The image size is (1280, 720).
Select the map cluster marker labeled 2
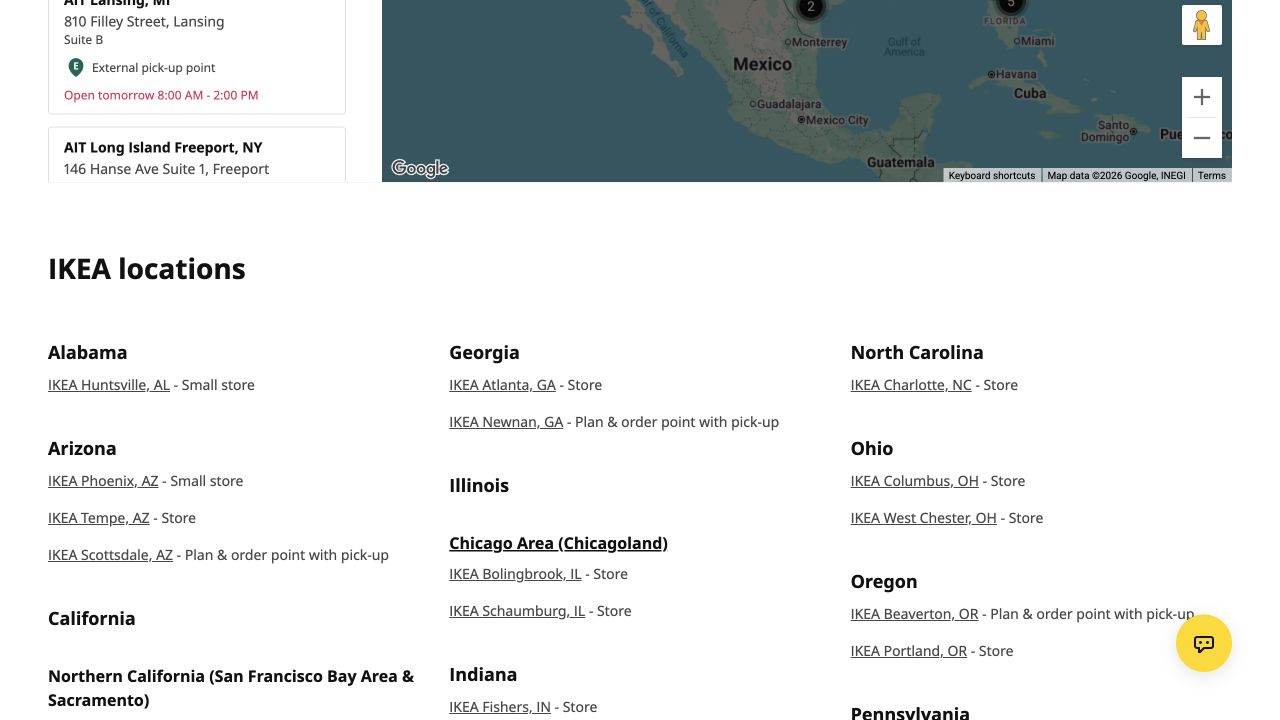(x=810, y=8)
